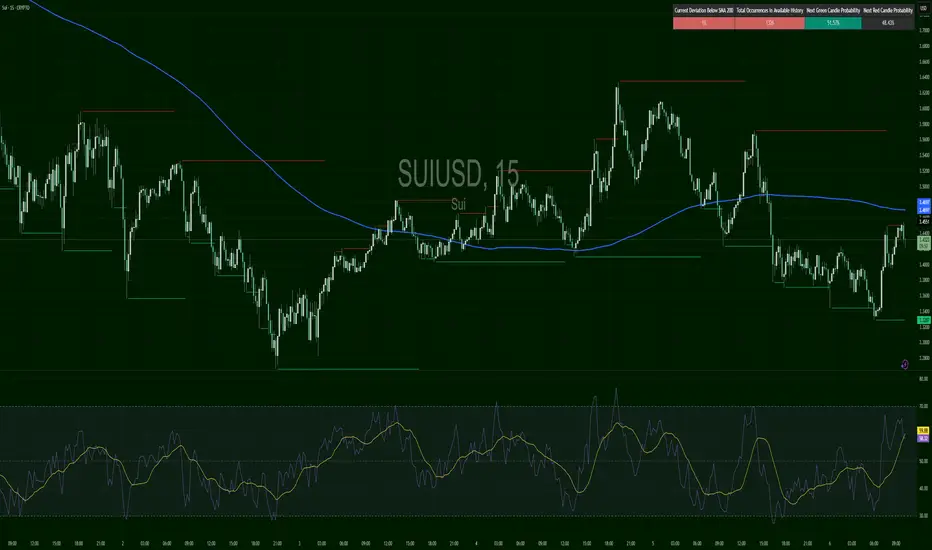Click the purple lightning replay icon on the chart
932x550 pixels.
coord(905,364)
